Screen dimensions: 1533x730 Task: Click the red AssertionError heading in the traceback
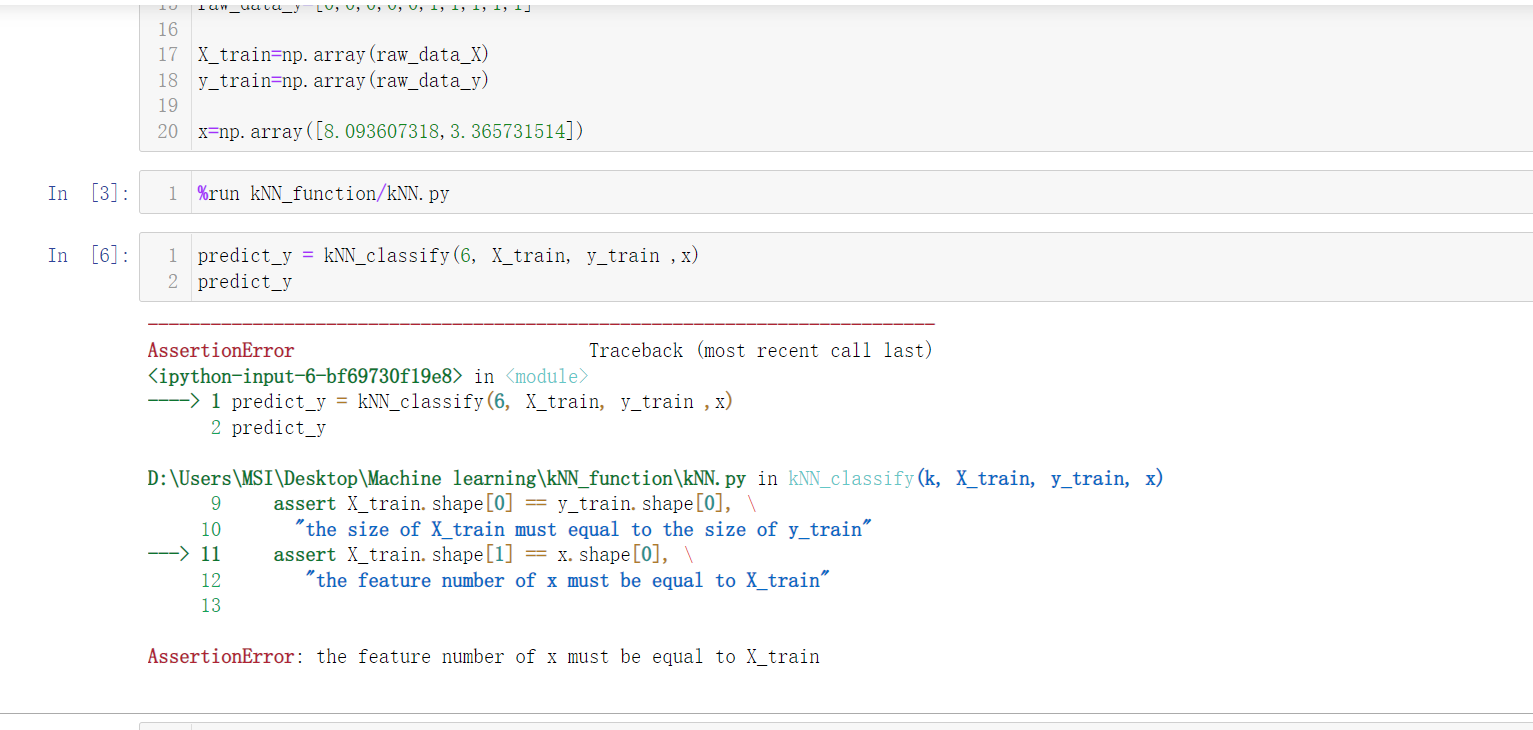[x=221, y=350]
